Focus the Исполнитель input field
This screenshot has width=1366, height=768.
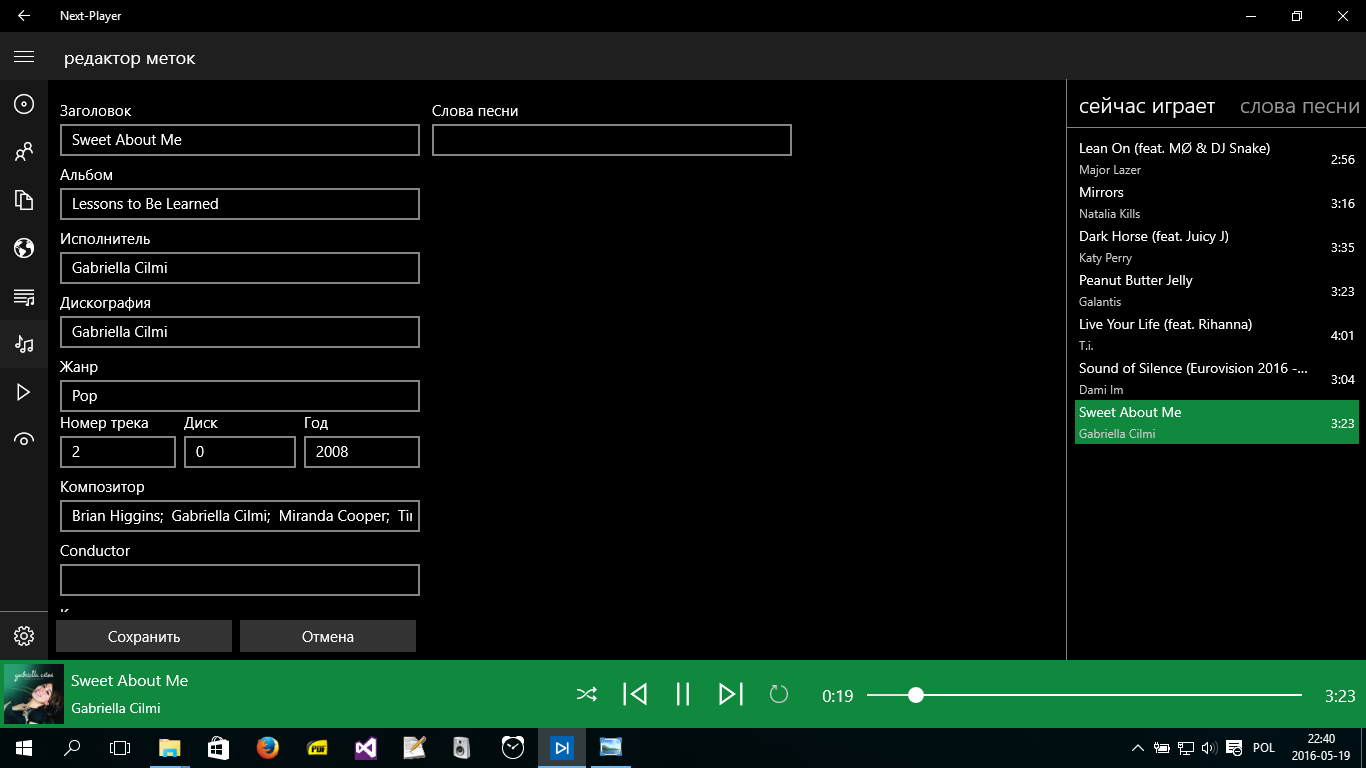(x=240, y=268)
